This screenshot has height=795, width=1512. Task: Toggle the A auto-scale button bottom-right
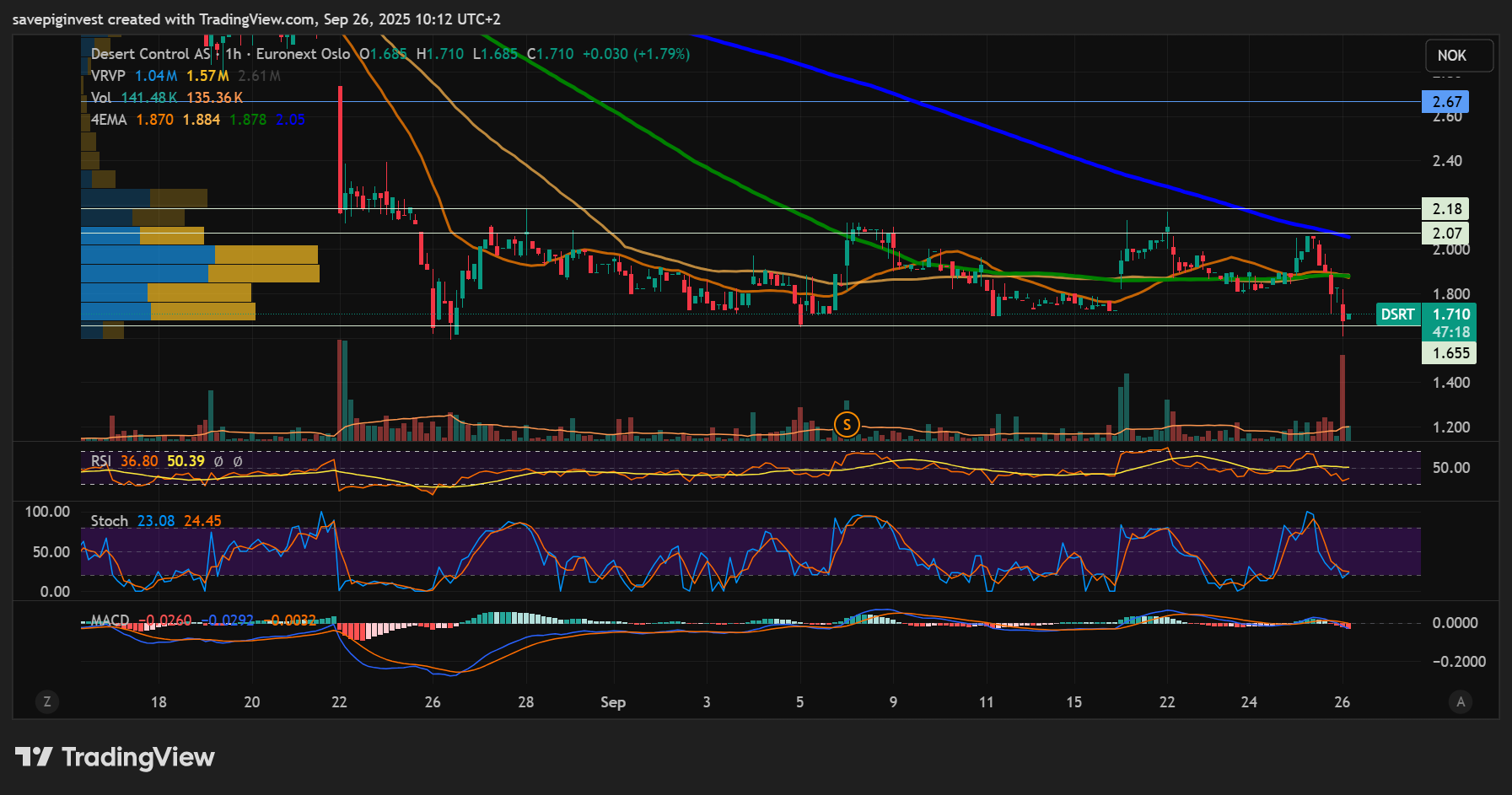1461,701
